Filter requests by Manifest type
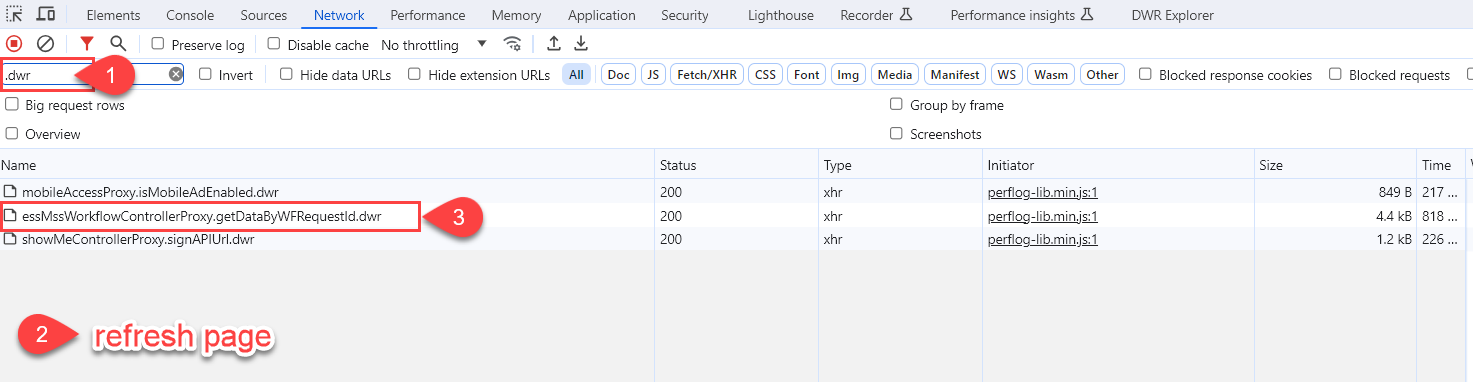This screenshot has width=1473, height=382. coord(955,74)
